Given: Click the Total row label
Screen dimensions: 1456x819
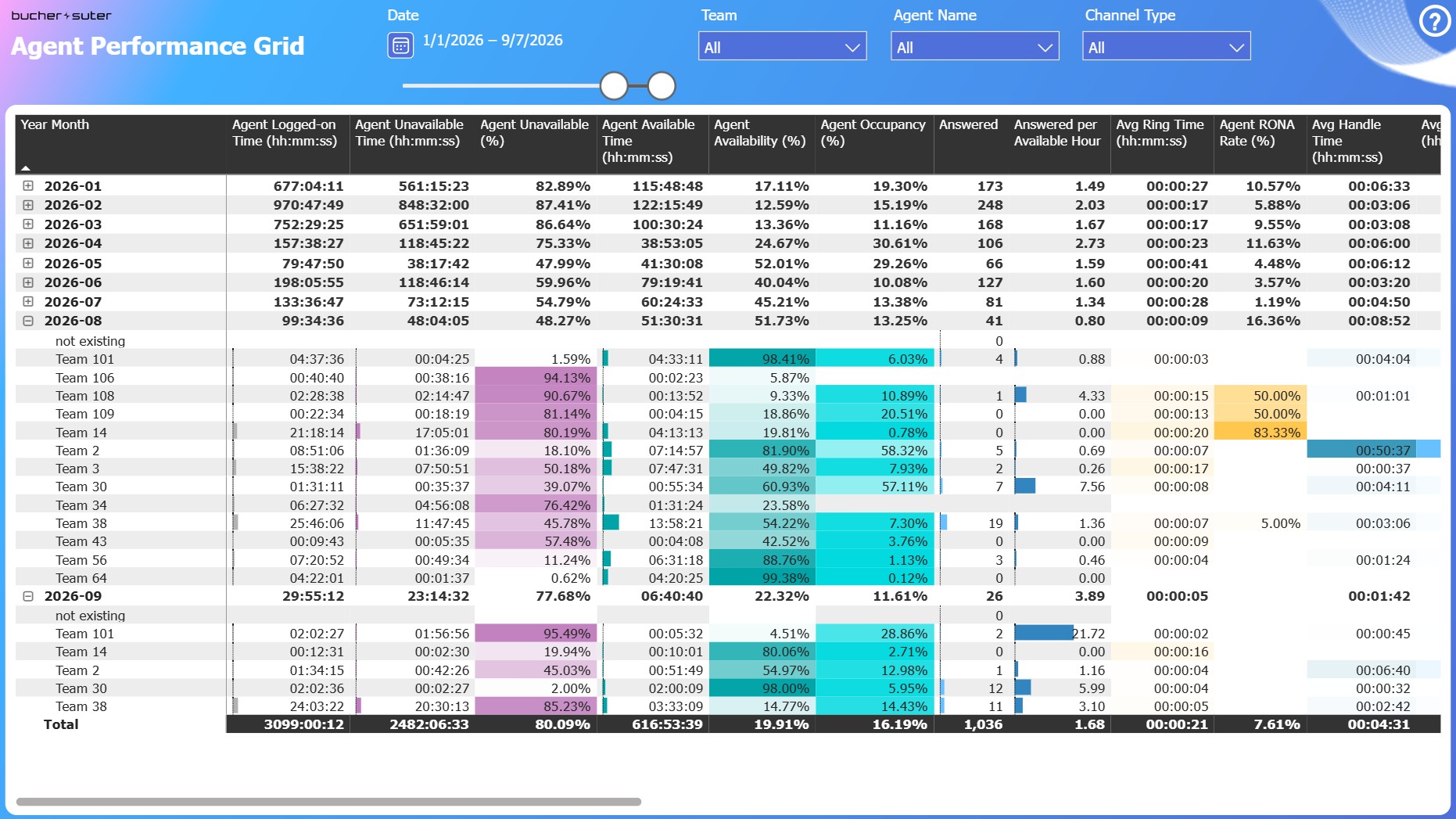Looking at the screenshot, I should 61,724.
